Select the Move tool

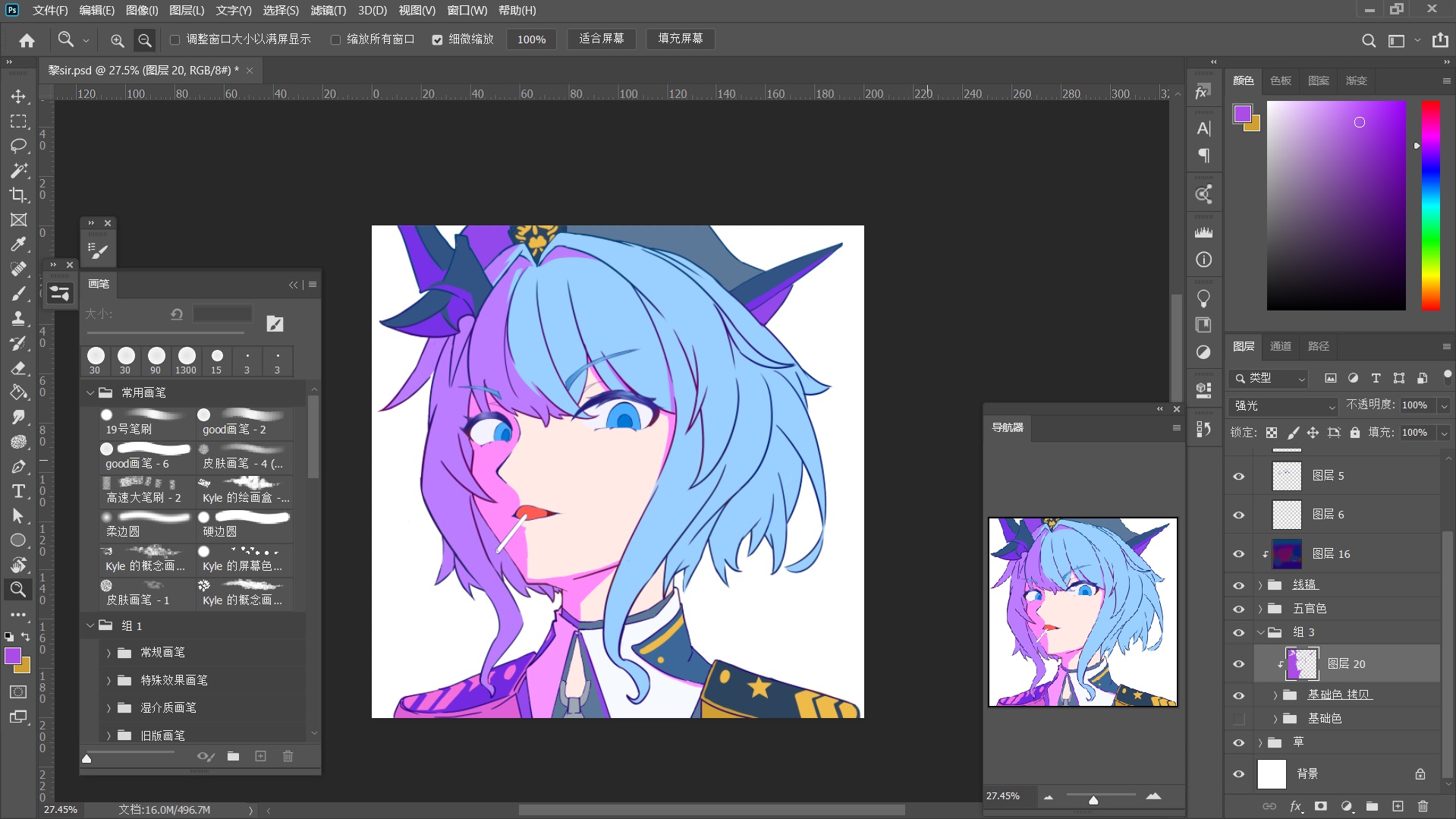(18, 96)
